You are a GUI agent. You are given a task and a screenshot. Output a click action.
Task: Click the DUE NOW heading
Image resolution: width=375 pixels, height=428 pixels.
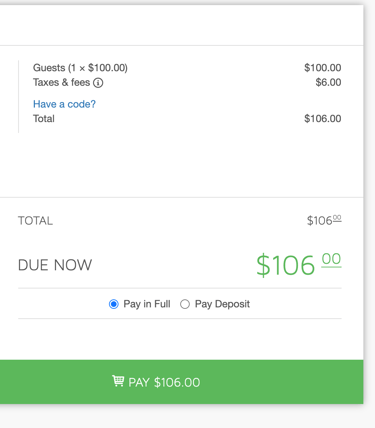tap(55, 265)
